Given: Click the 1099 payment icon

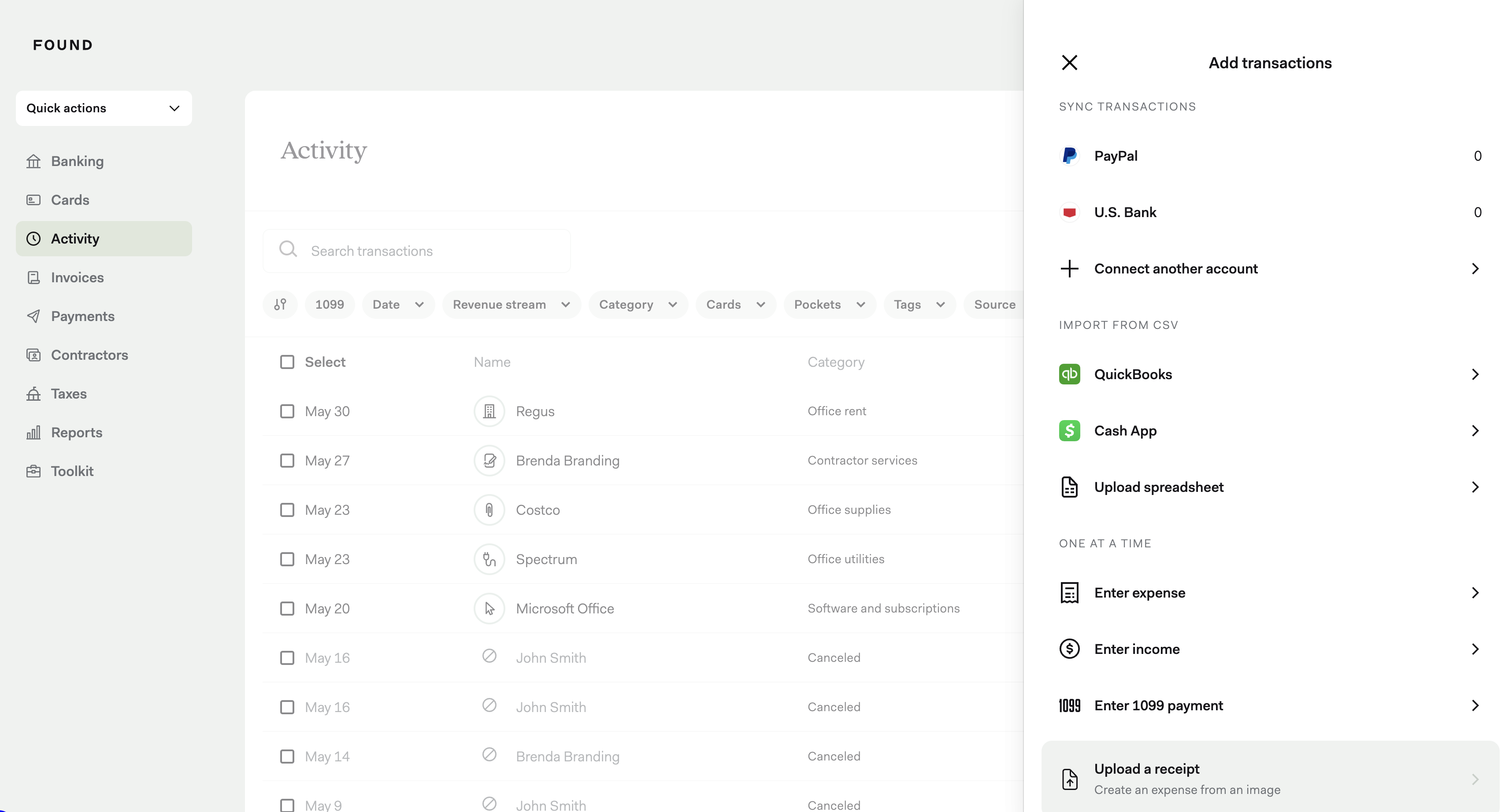Looking at the screenshot, I should coord(1069,705).
